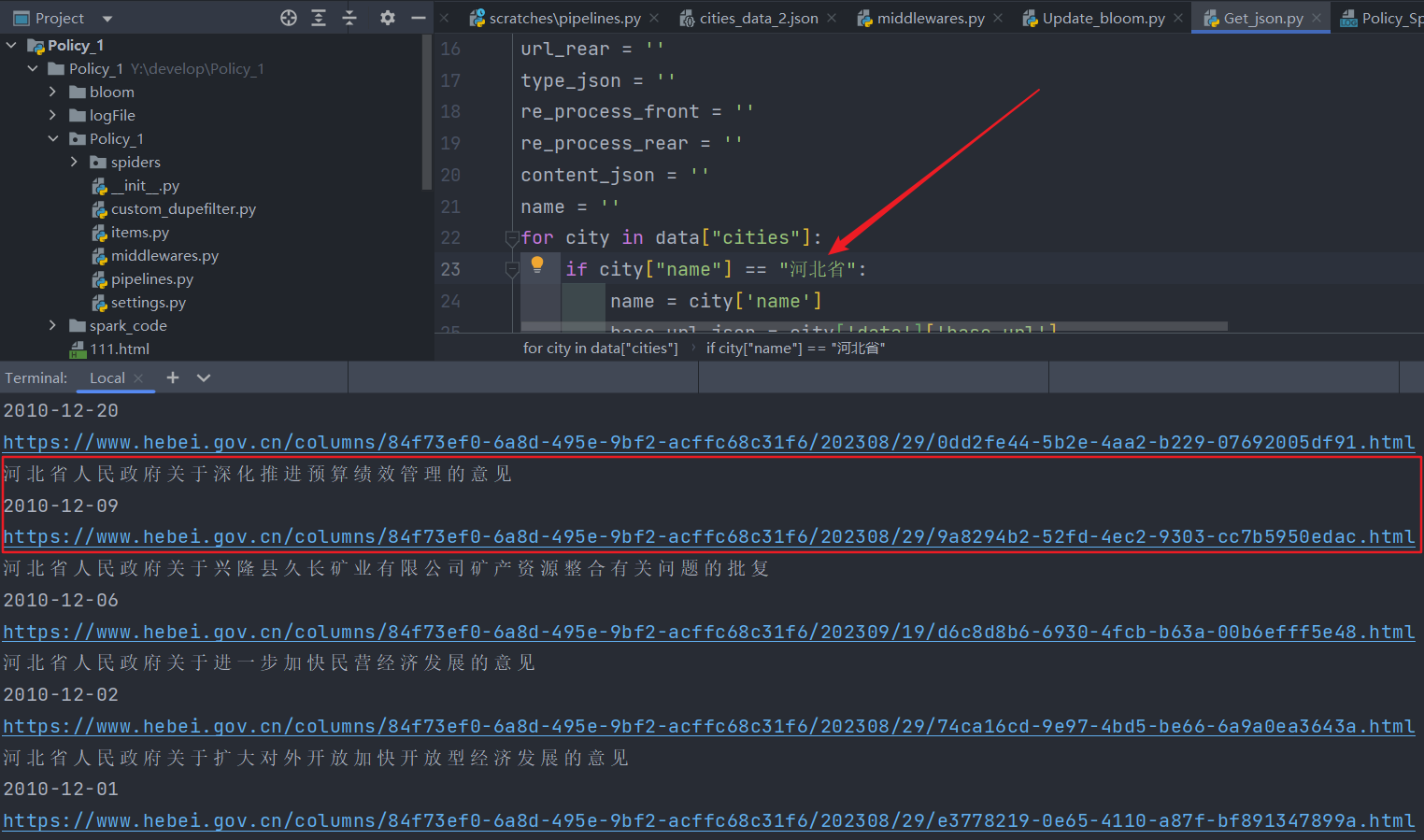Click the yellow lightbulb intention icon
This screenshot has width=1424, height=840.
537,264
